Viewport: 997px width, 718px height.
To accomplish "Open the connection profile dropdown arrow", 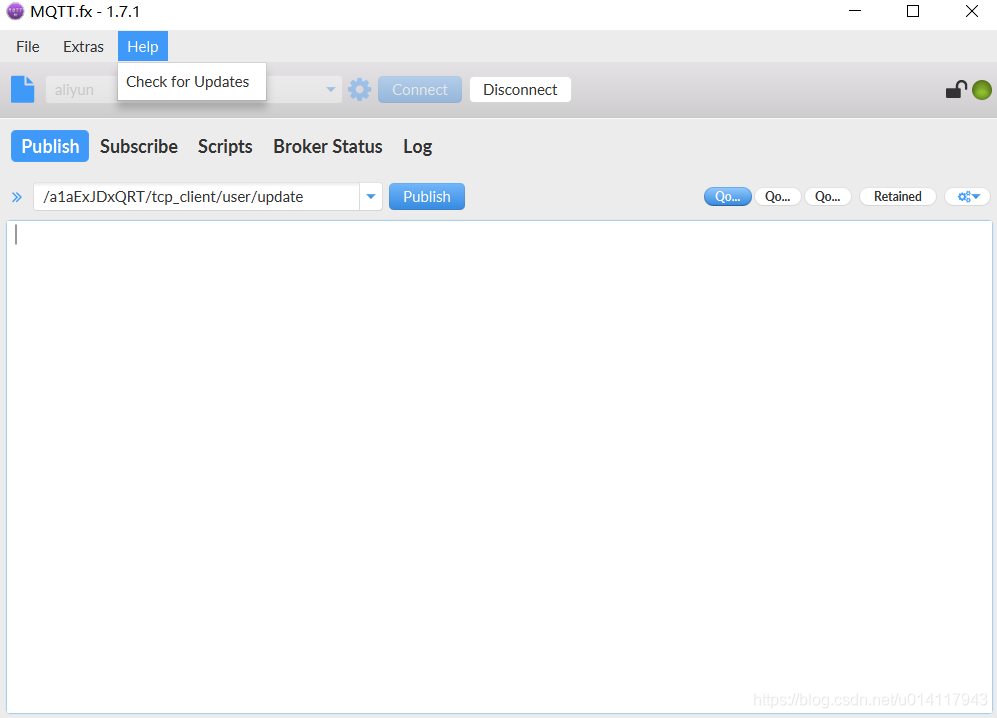I will (331, 90).
